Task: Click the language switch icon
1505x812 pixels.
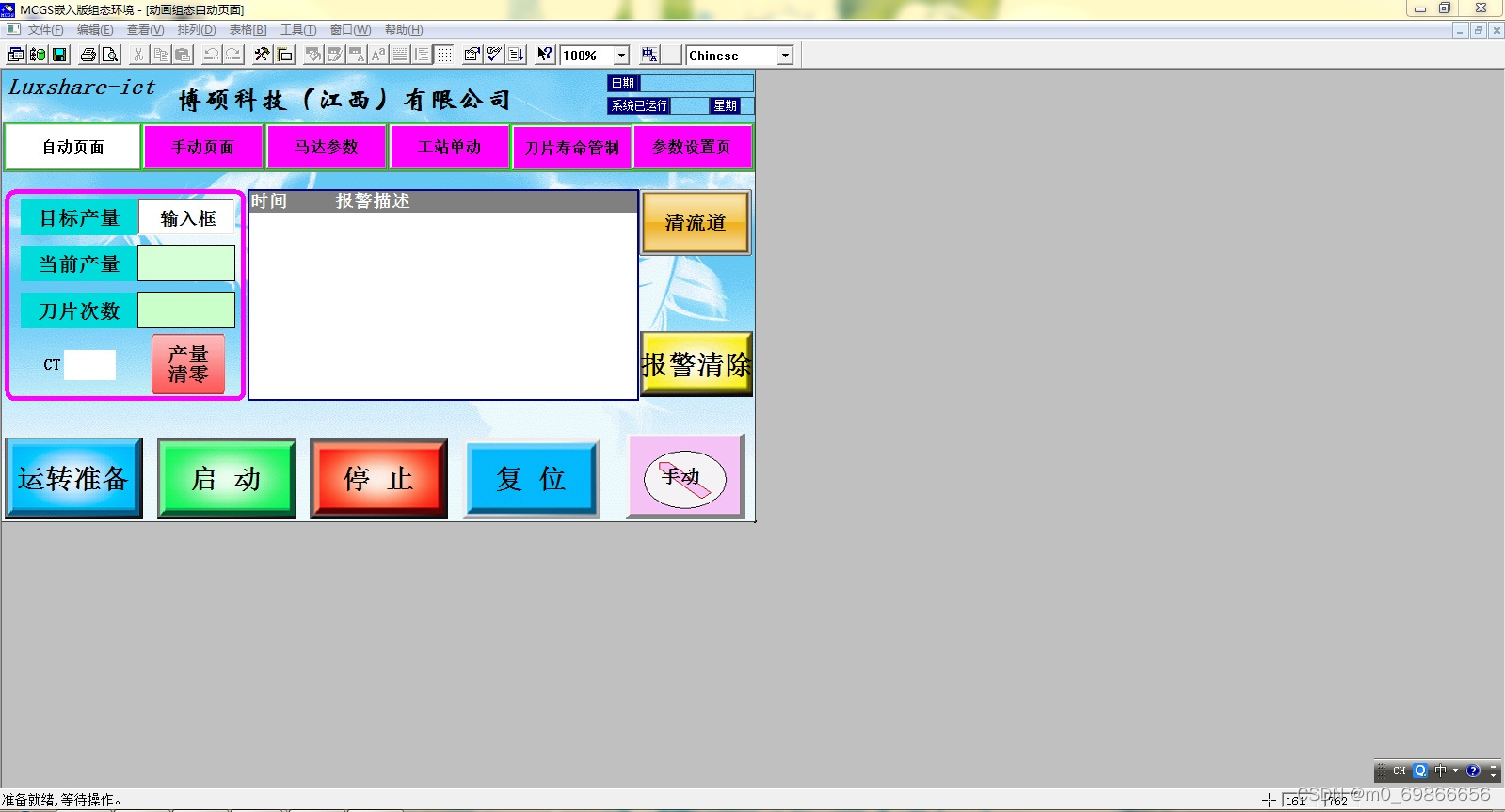Action: click(649, 55)
